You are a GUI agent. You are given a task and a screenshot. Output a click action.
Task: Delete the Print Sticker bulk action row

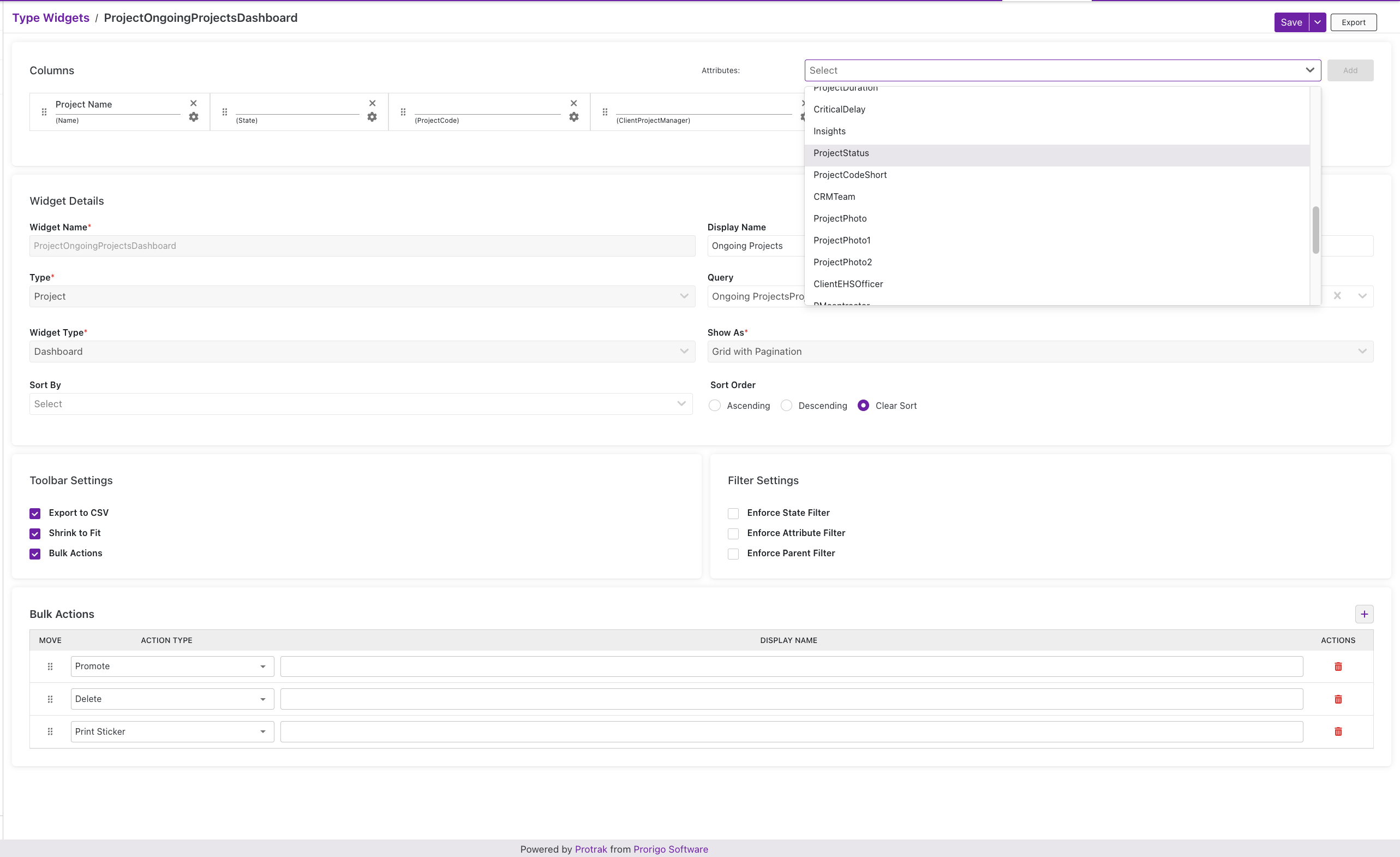coord(1337,731)
